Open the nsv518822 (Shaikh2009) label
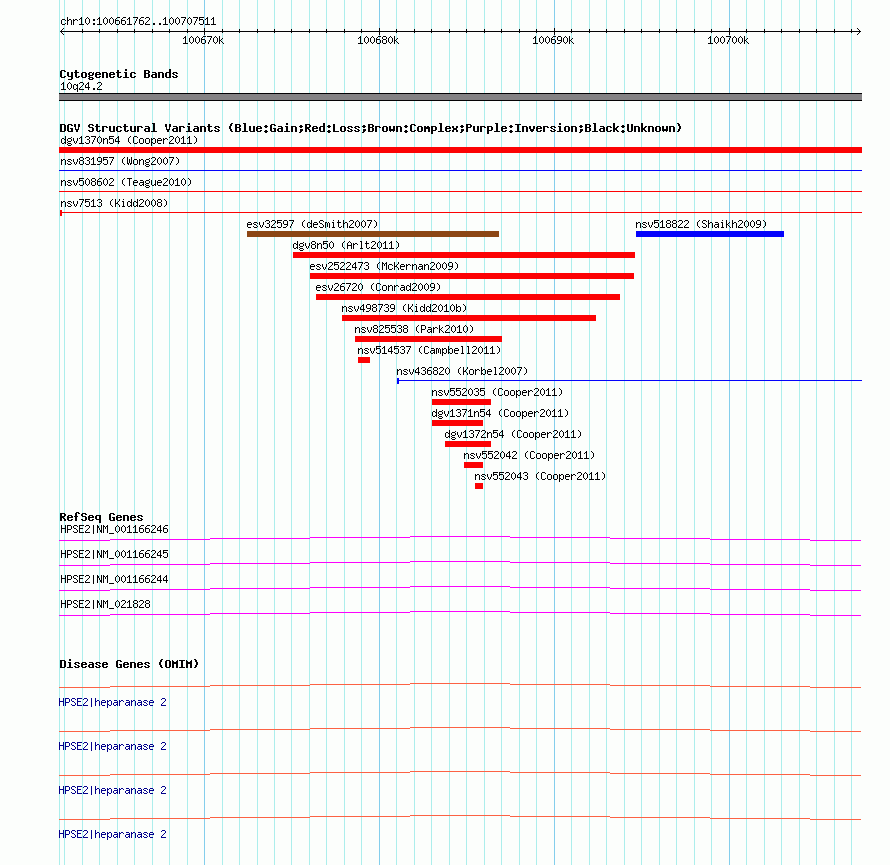The width and height of the screenshot is (890, 865). pyautogui.click(x=701, y=224)
